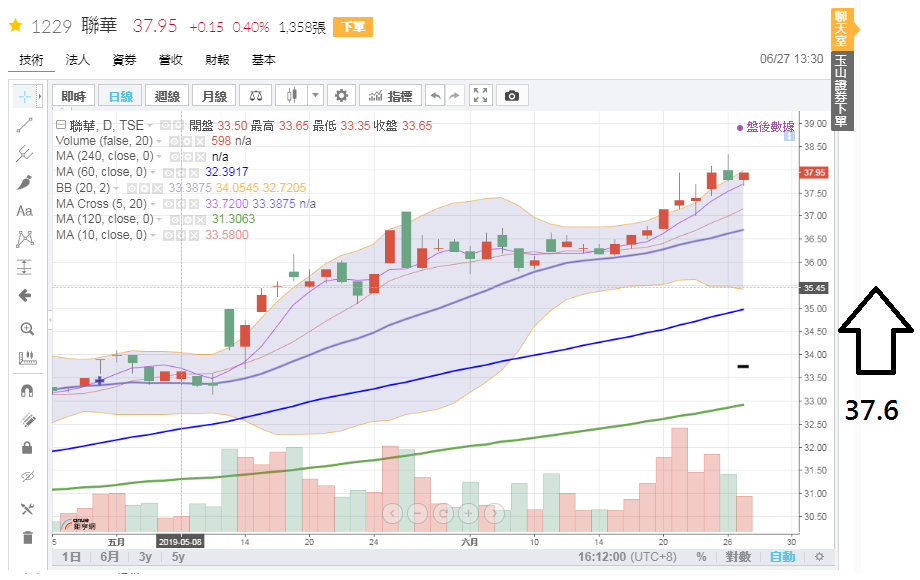Open the MA (10, close, 0) dropdown
Image resolution: width=920 pixels, height=580 pixels.
click(x=153, y=235)
